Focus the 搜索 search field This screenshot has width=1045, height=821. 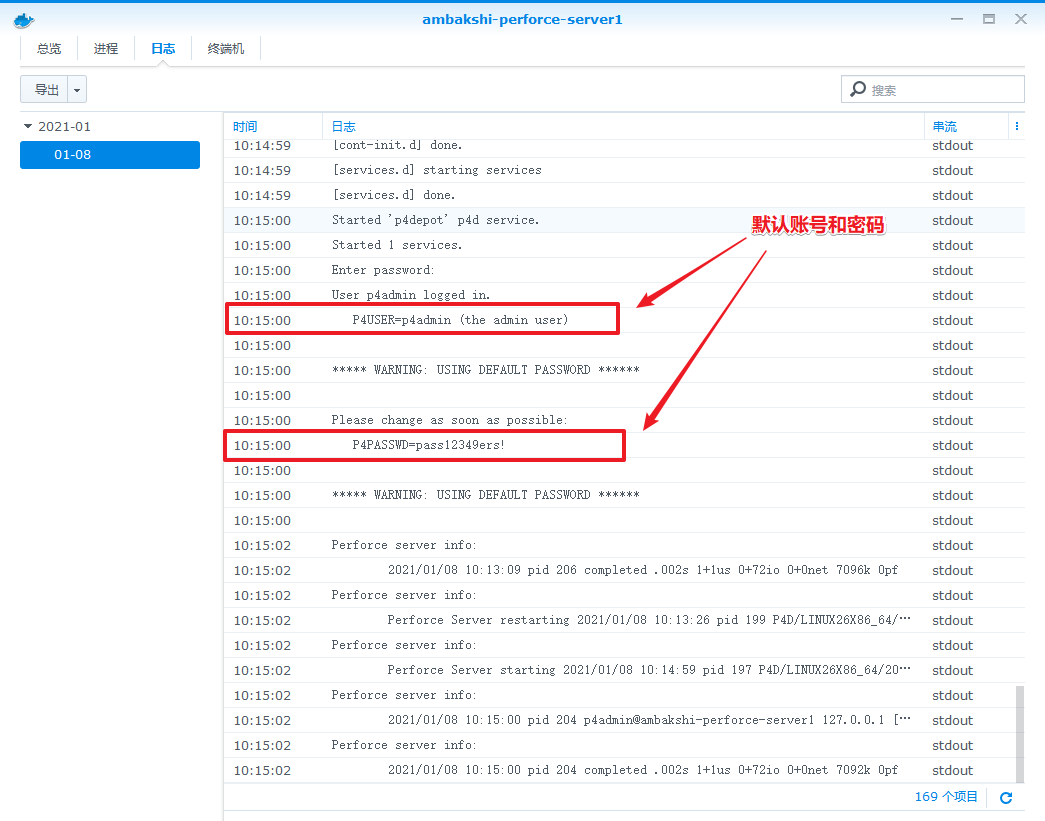[932, 89]
